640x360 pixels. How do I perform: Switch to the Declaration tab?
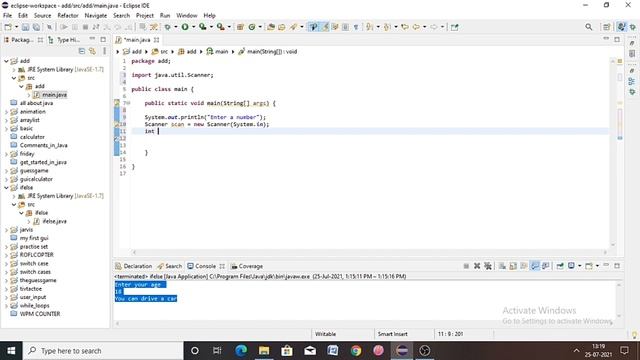pyautogui.click(x=133, y=266)
